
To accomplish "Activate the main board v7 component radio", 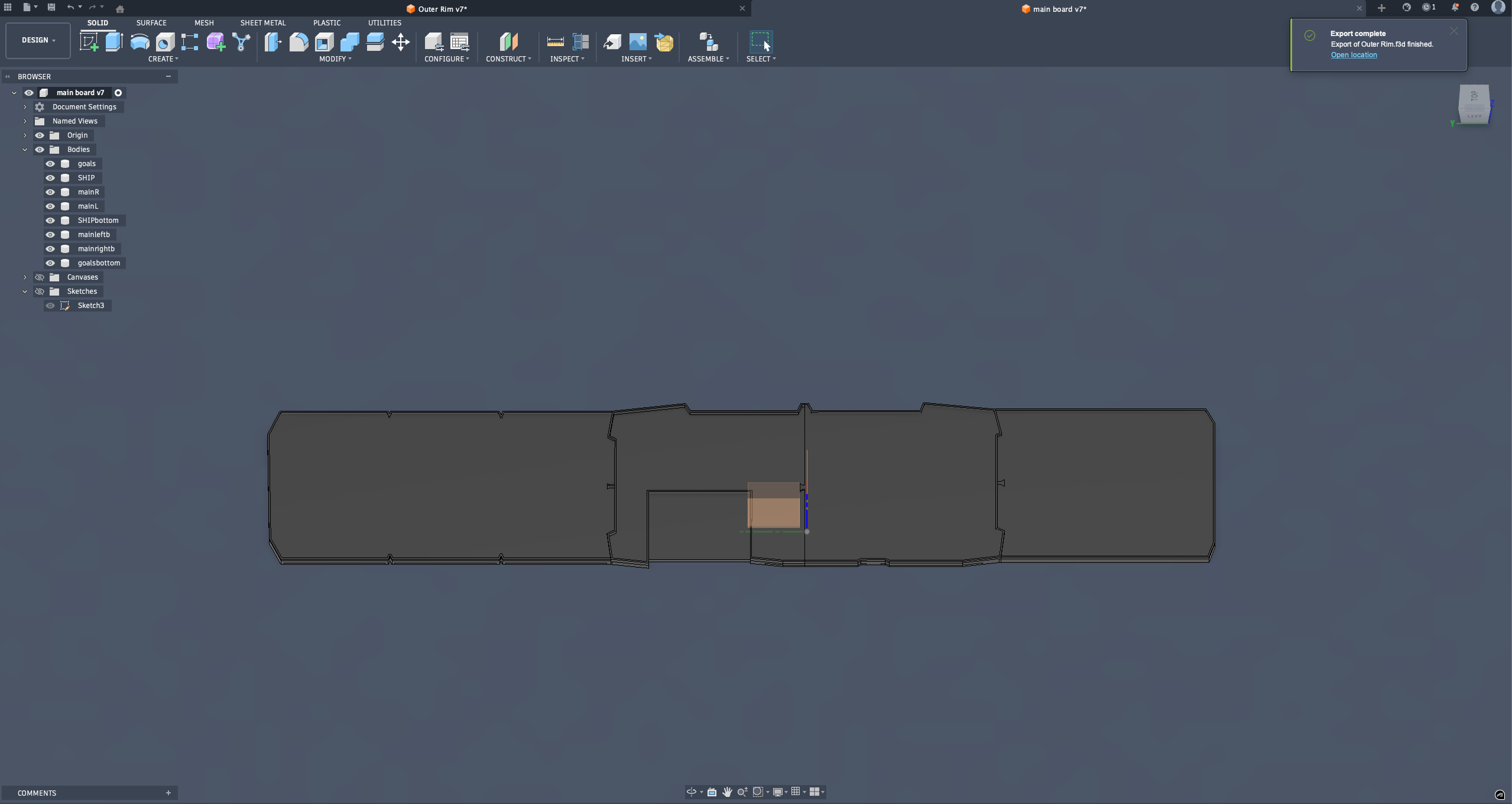I will pos(118,93).
